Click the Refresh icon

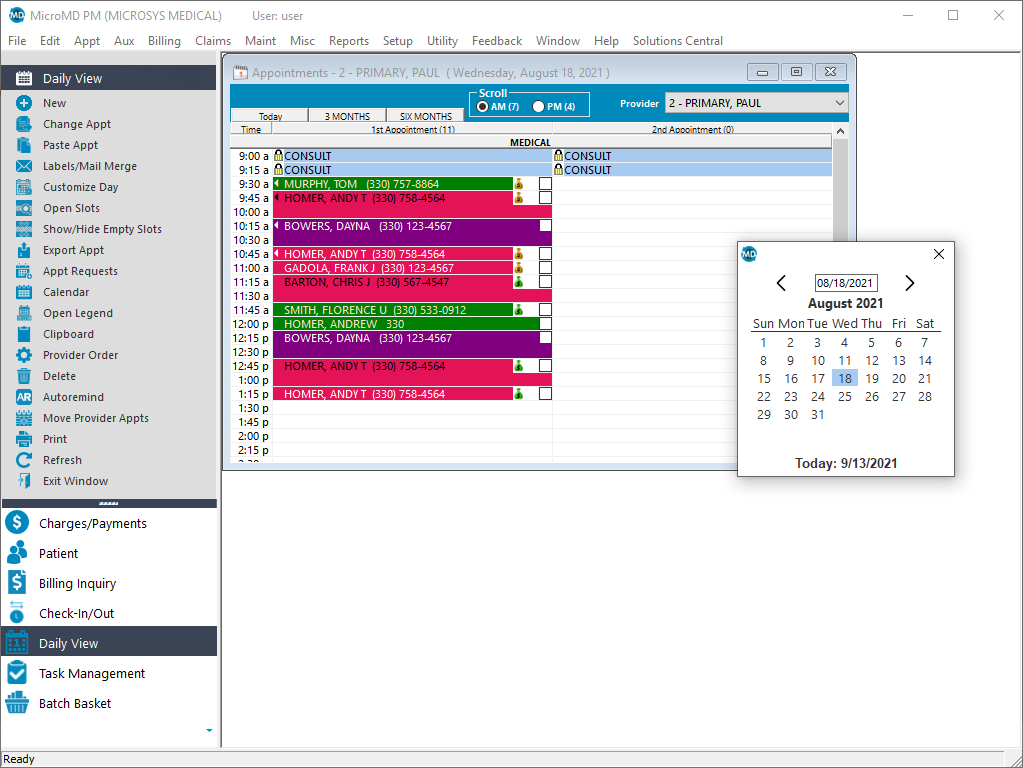click(x=24, y=460)
